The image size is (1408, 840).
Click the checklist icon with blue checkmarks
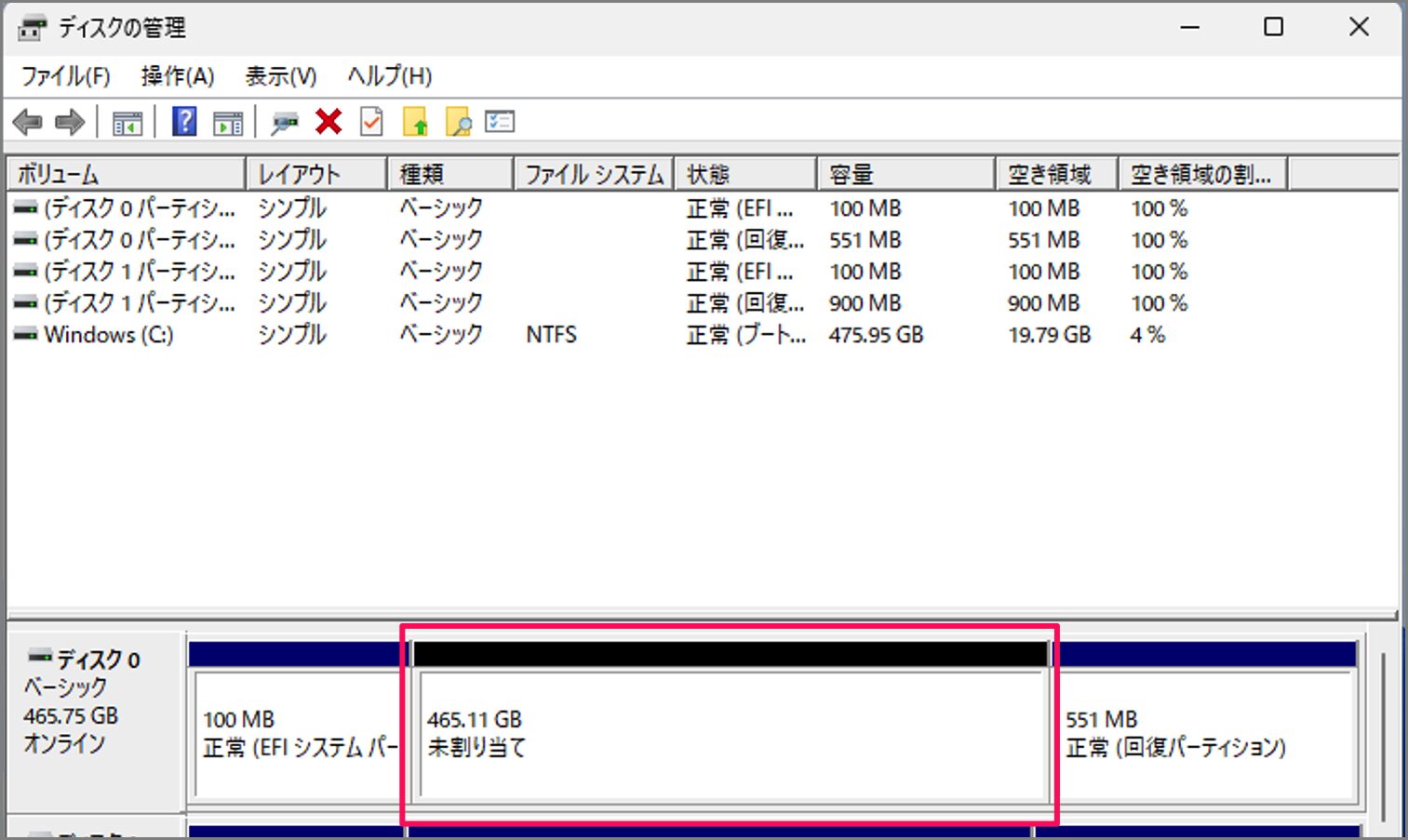click(499, 122)
